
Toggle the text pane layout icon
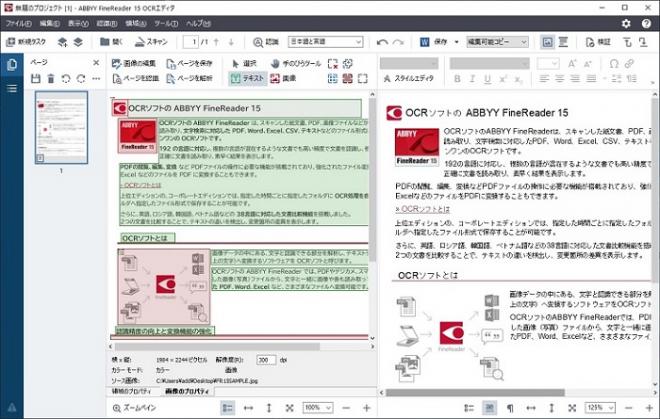pyautogui.click(x=563, y=42)
